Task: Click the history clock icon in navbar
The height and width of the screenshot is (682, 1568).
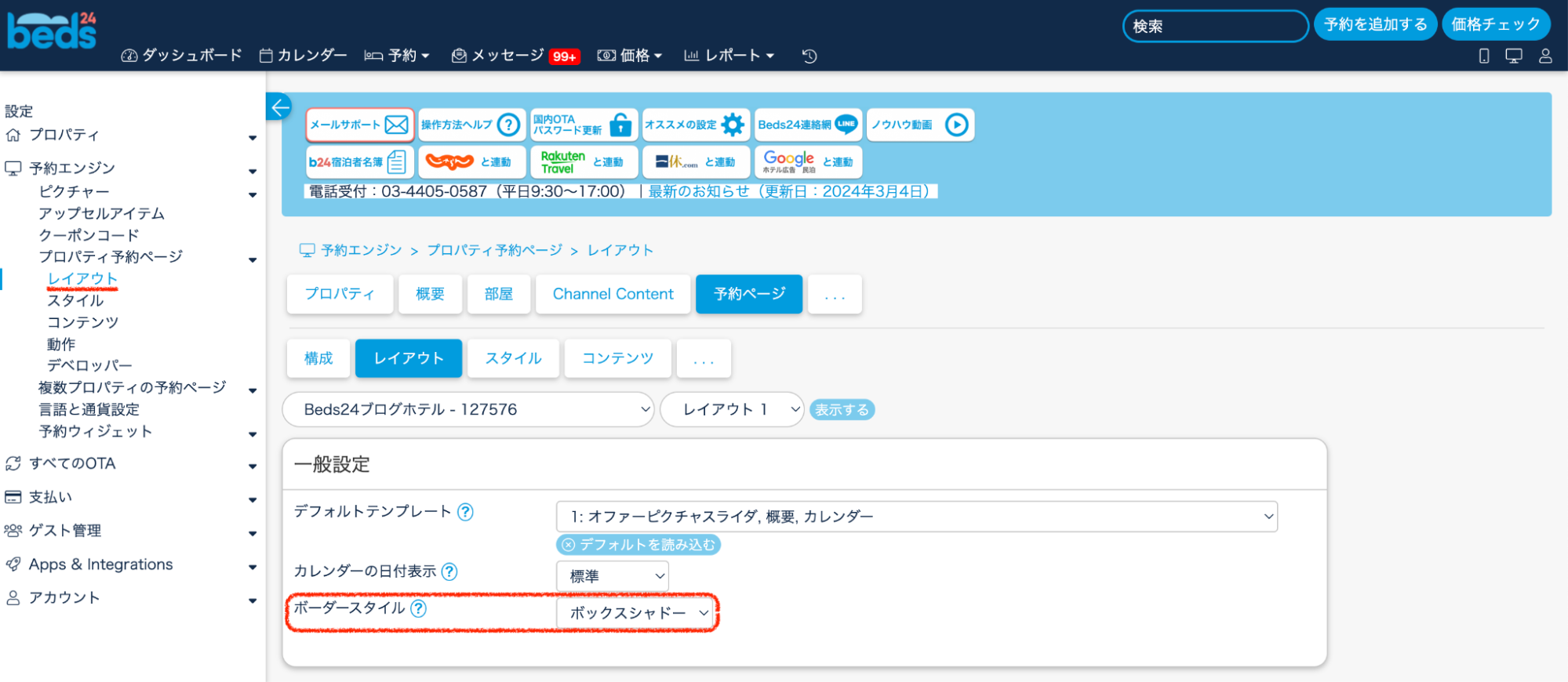Action: click(x=809, y=56)
